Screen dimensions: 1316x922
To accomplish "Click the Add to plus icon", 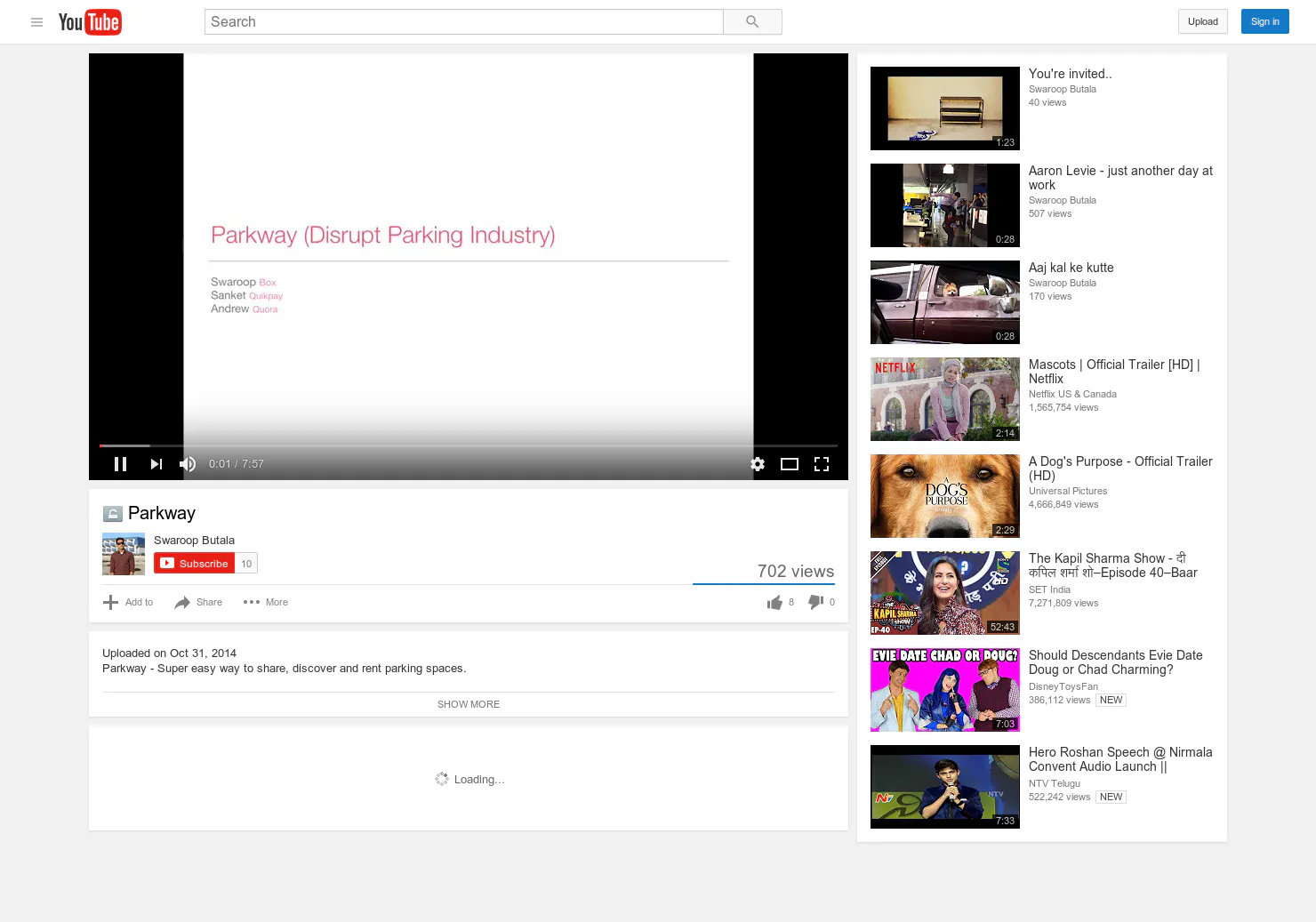I will tap(110, 603).
